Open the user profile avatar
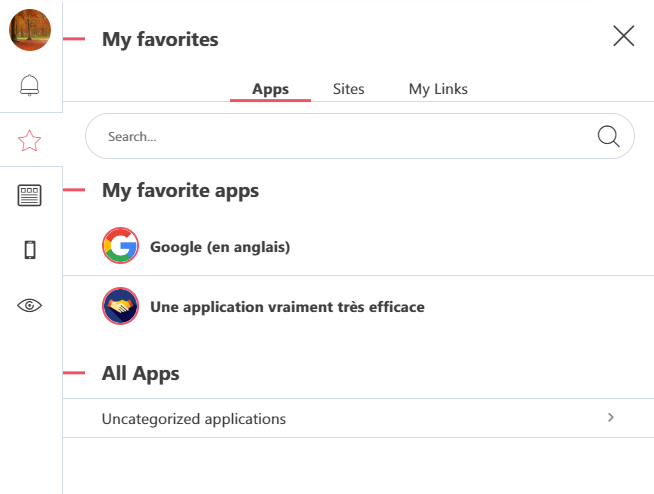 click(30, 30)
